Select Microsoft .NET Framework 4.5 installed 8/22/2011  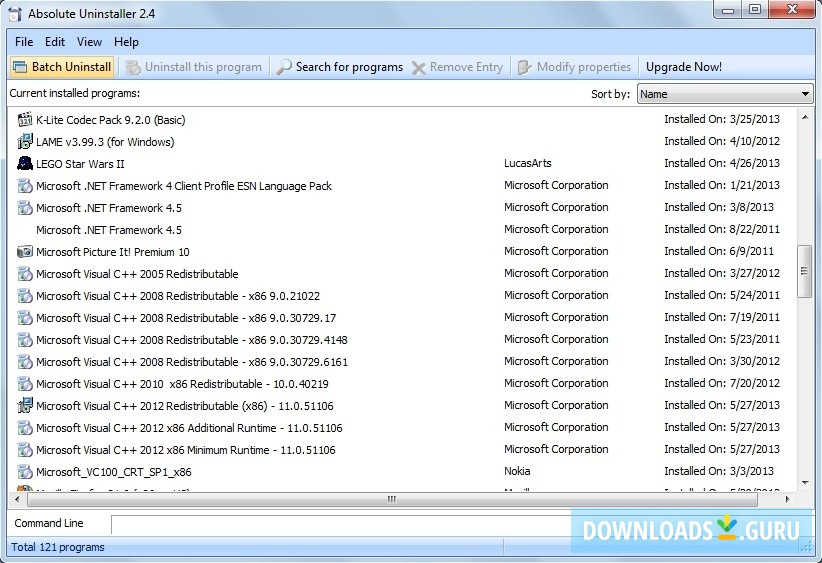(403, 230)
